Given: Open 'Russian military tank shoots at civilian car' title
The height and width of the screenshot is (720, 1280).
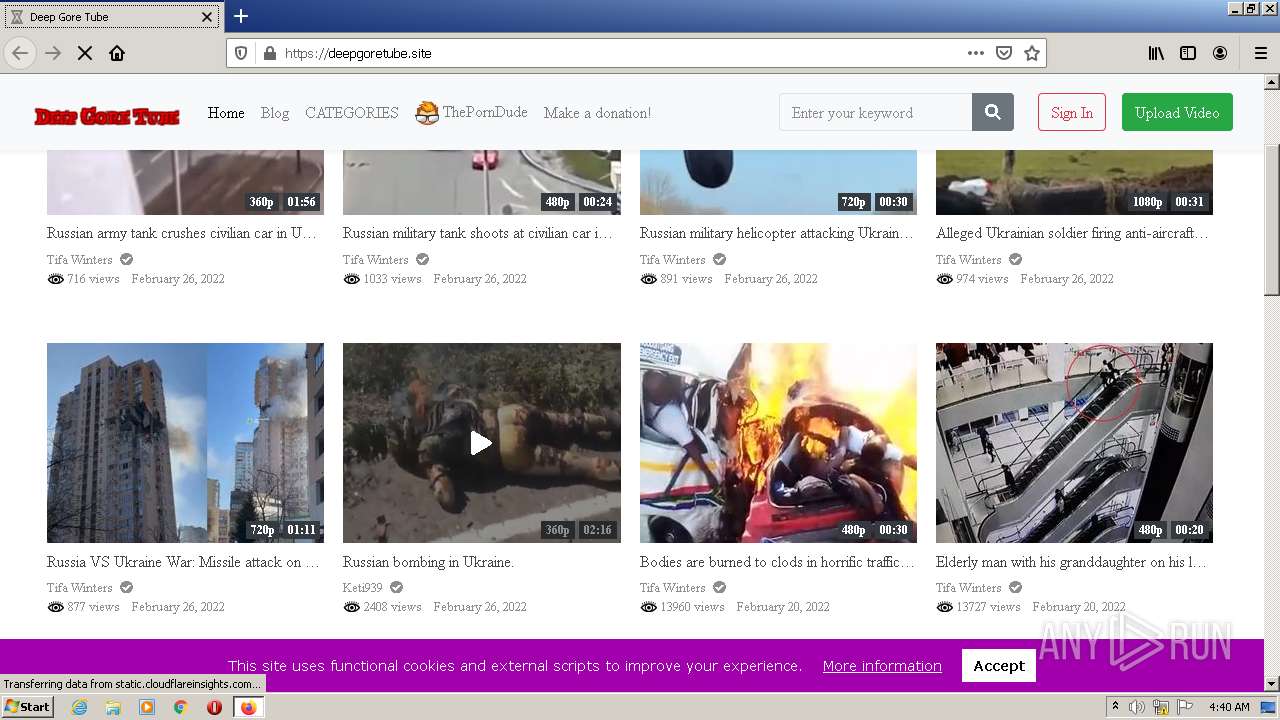Looking at the screenshot, I should tap(478, 233).
